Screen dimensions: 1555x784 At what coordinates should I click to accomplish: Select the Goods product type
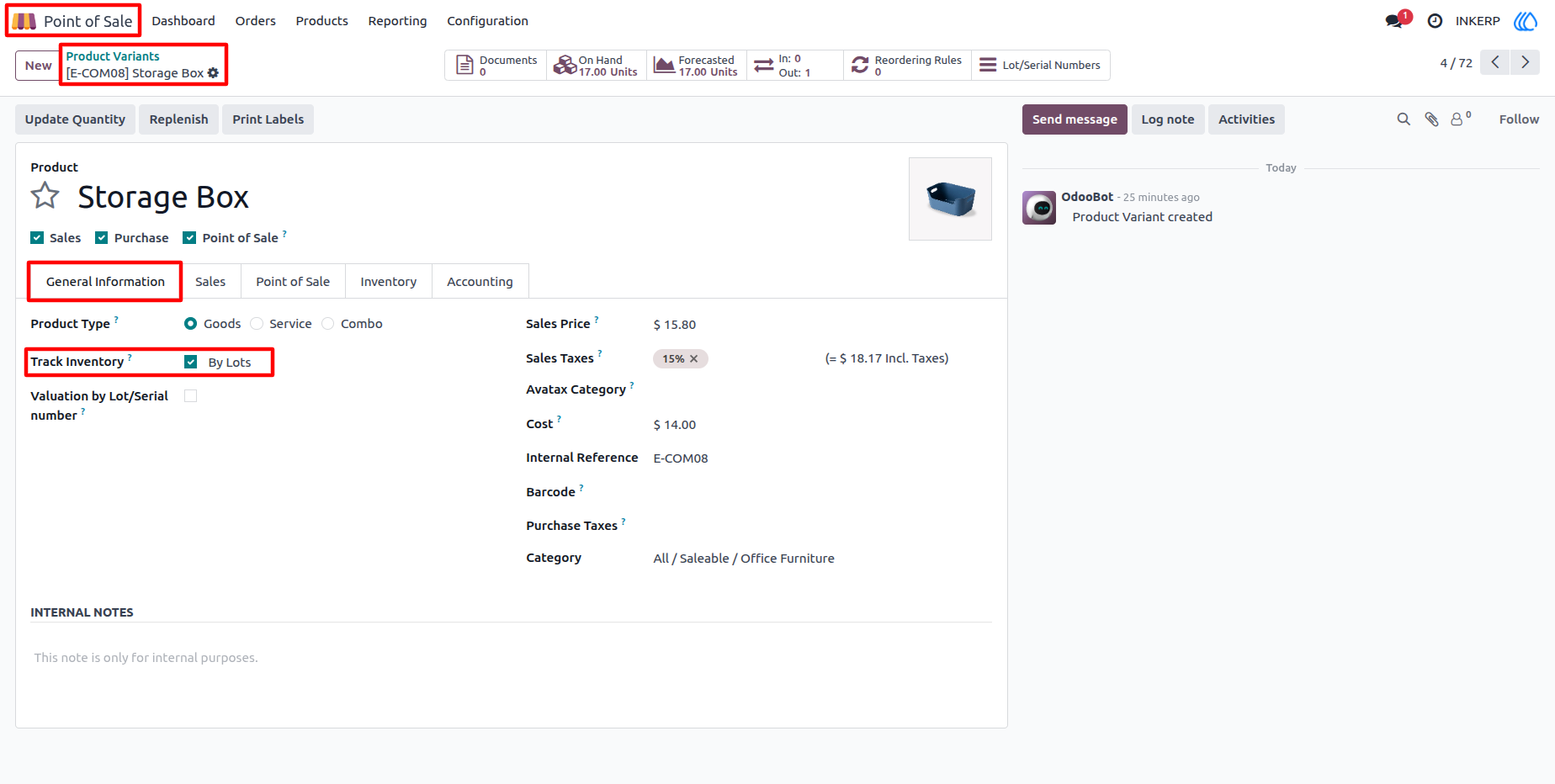191,324
